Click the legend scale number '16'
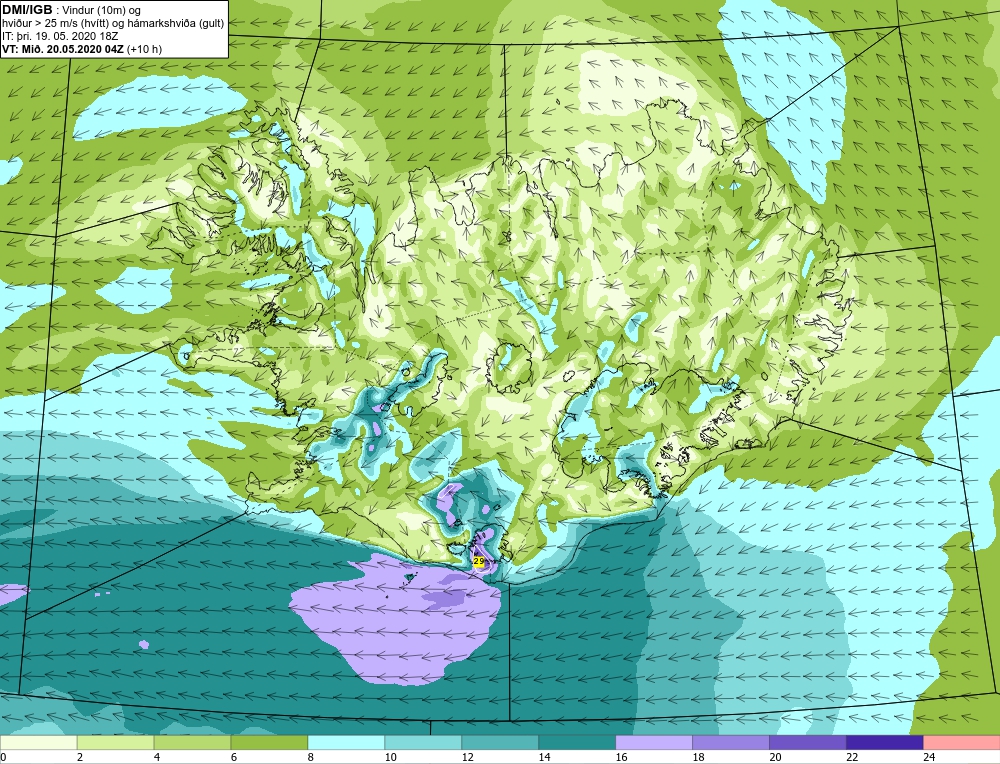The width and height of the screenshot is (1000, 764). tap(621, 758)
